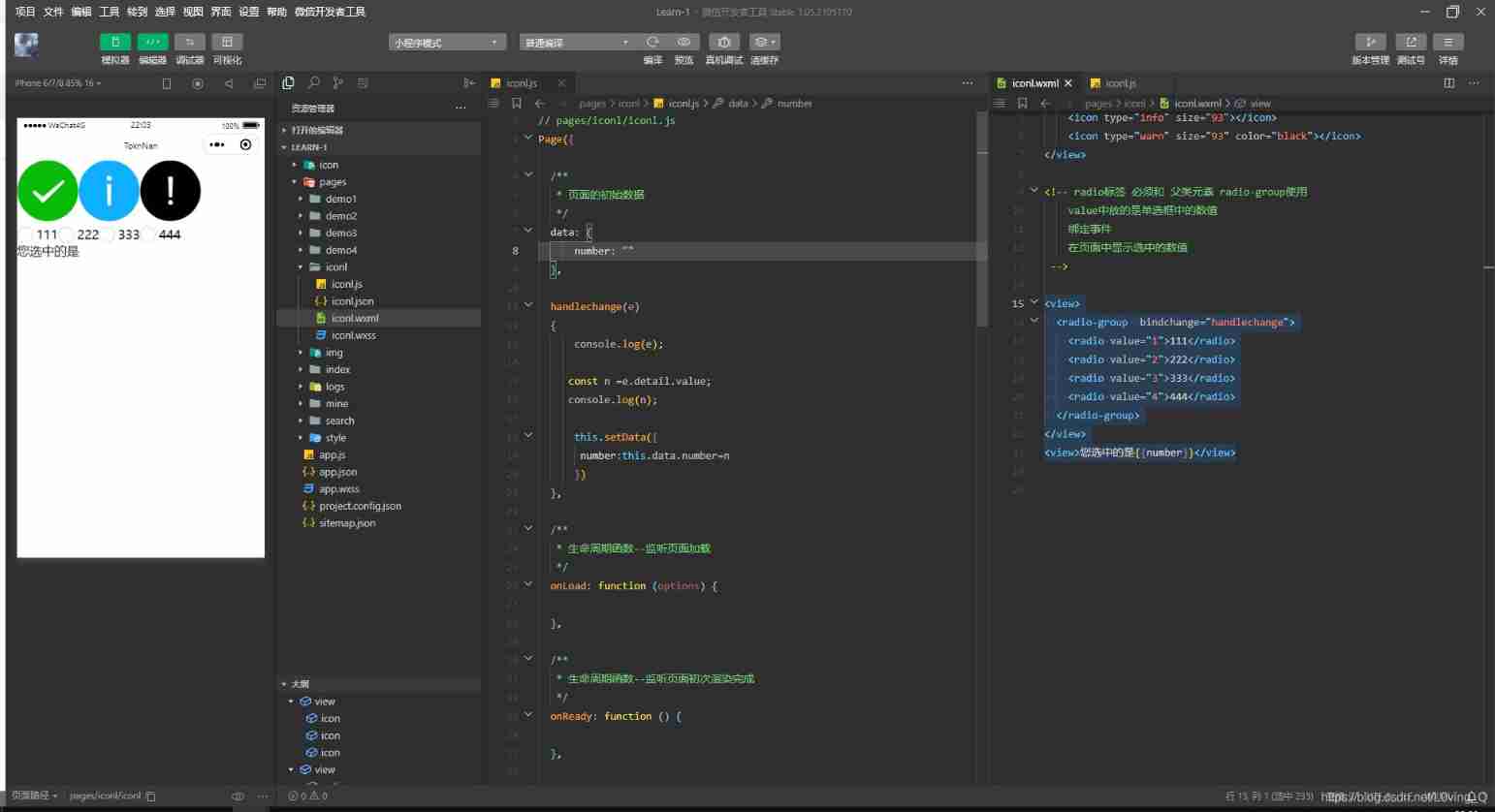
Task: Click the green success check icon in simulator
Action: [x=48, y=191]
